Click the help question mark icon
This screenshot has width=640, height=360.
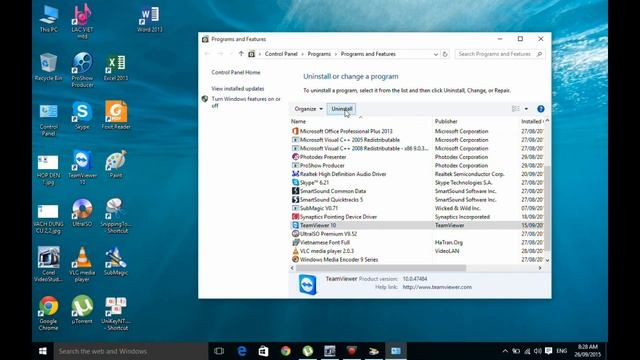541,109
